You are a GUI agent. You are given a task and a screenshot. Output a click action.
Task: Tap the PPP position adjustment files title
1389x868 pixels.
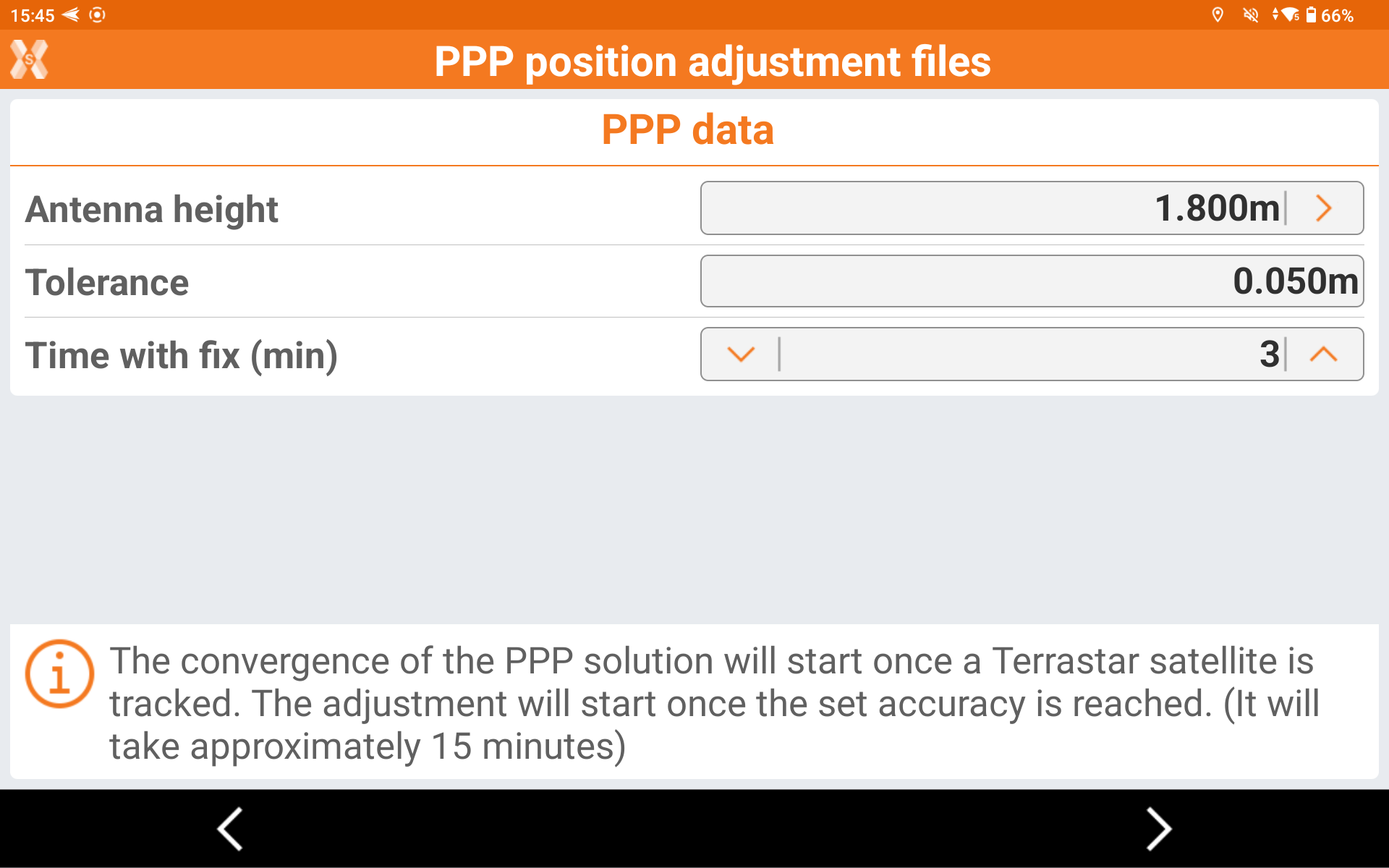712,61
